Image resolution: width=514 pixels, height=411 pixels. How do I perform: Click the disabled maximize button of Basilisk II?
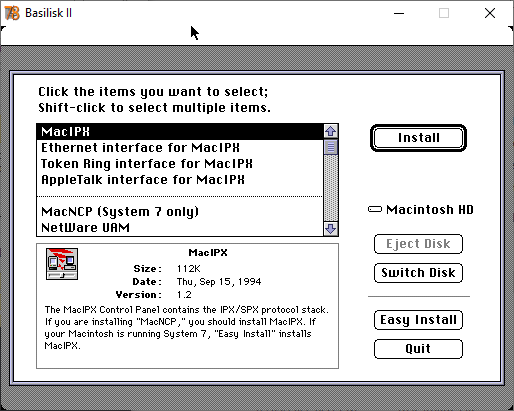point(444,13)
